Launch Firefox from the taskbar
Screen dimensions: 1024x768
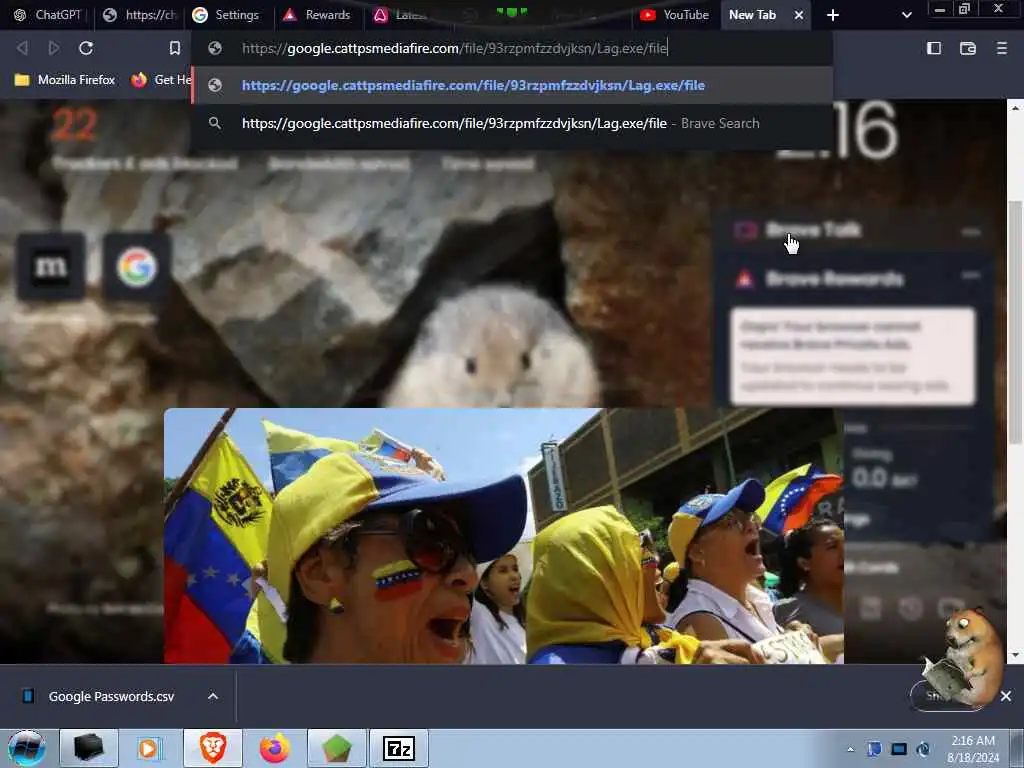pos(275,748)
